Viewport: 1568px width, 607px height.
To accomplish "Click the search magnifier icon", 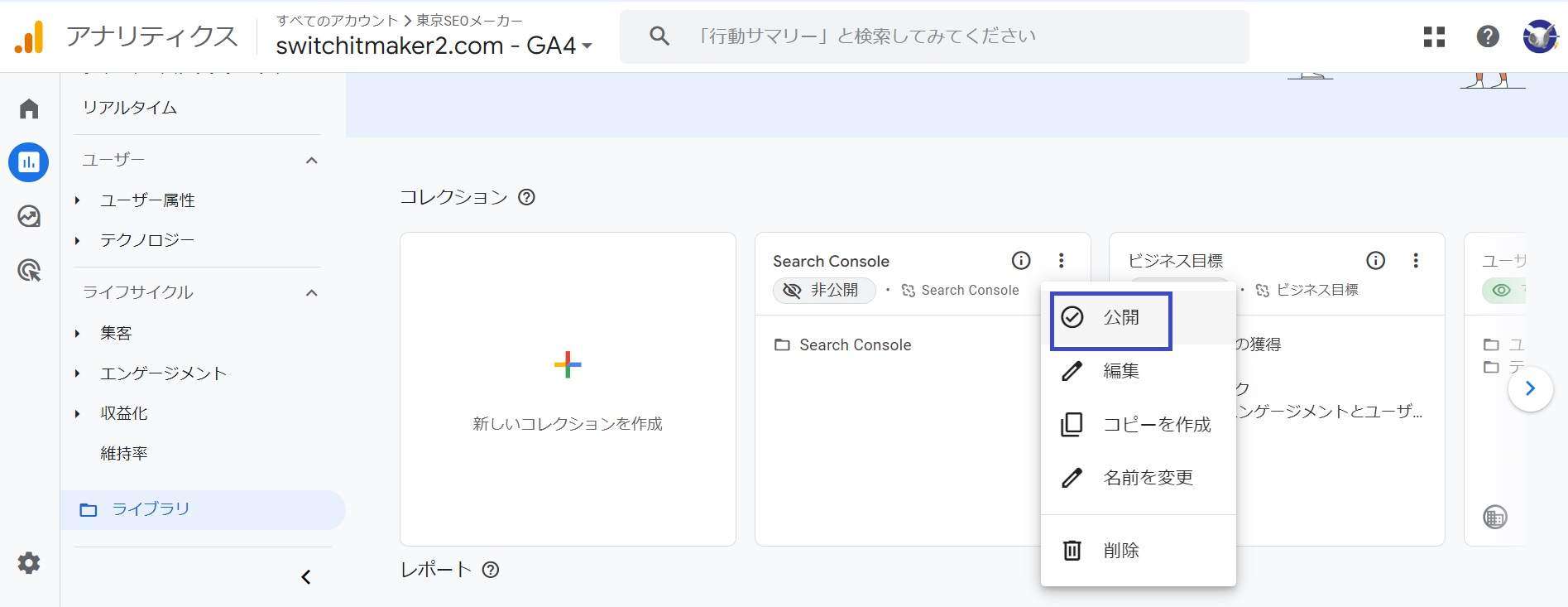I will [659, 36].
